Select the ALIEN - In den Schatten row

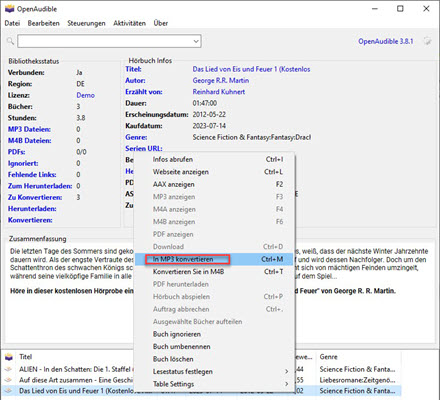pos(75,369)
